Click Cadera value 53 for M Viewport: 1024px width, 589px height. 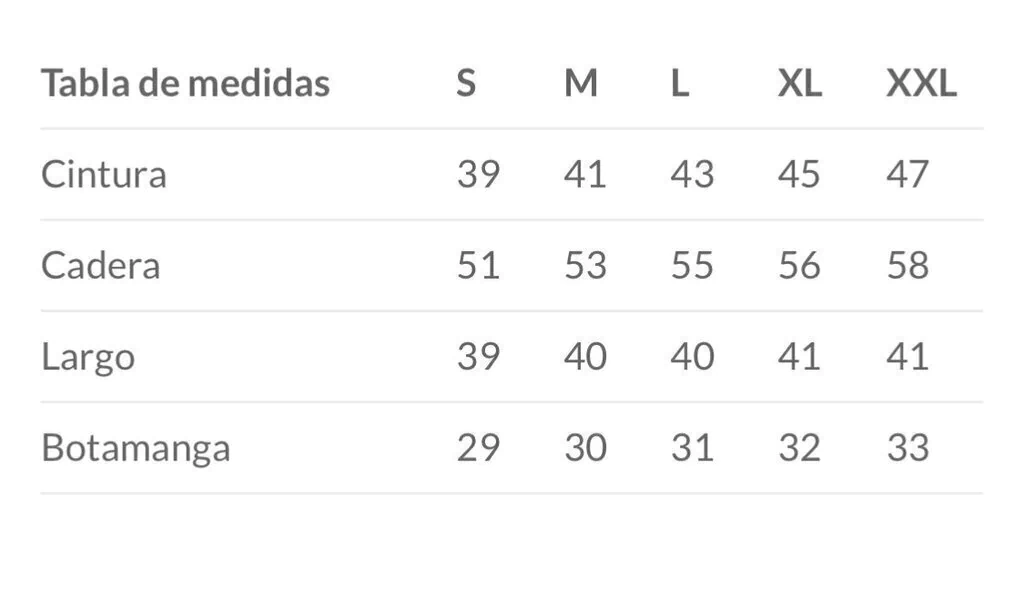pyautogui.click(x=585, y=266)
